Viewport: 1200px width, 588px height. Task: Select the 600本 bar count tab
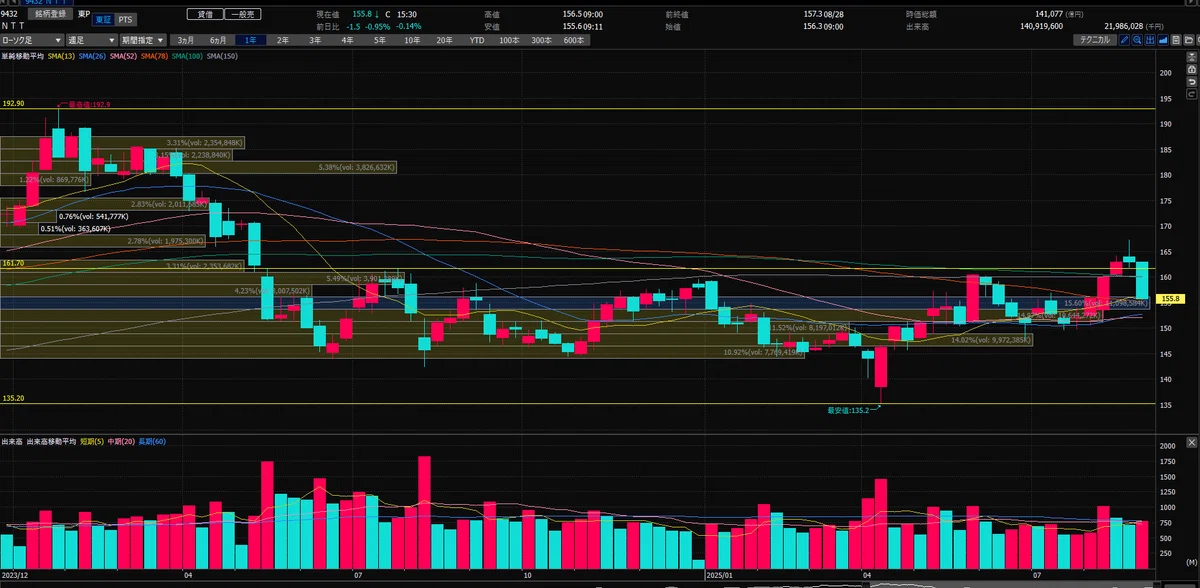(x=574, y=40)
